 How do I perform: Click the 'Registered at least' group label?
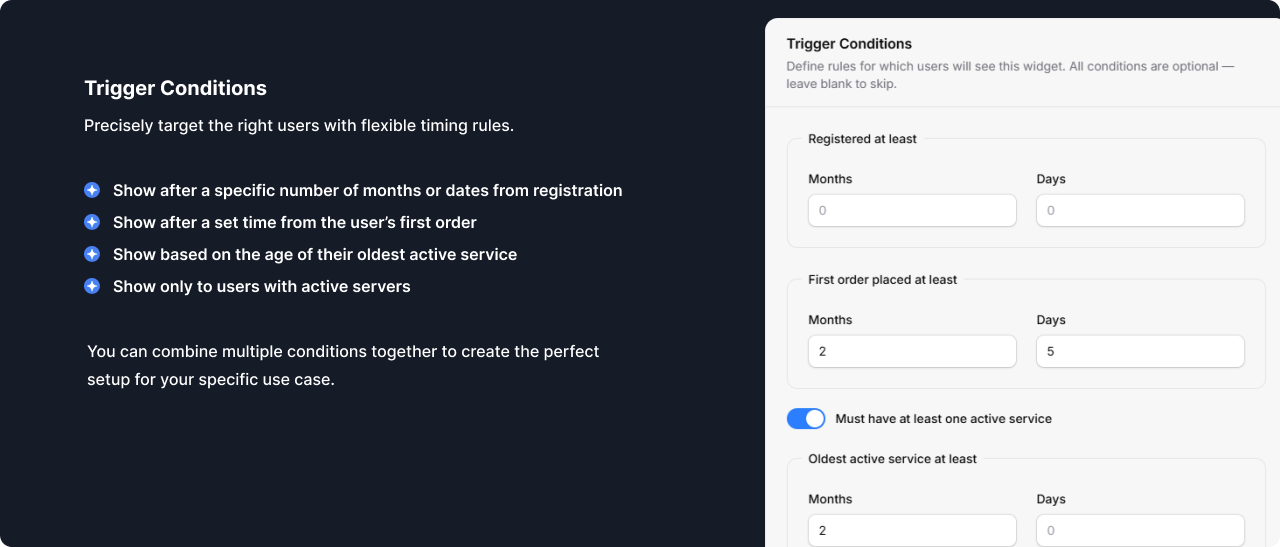pos(862,139)
